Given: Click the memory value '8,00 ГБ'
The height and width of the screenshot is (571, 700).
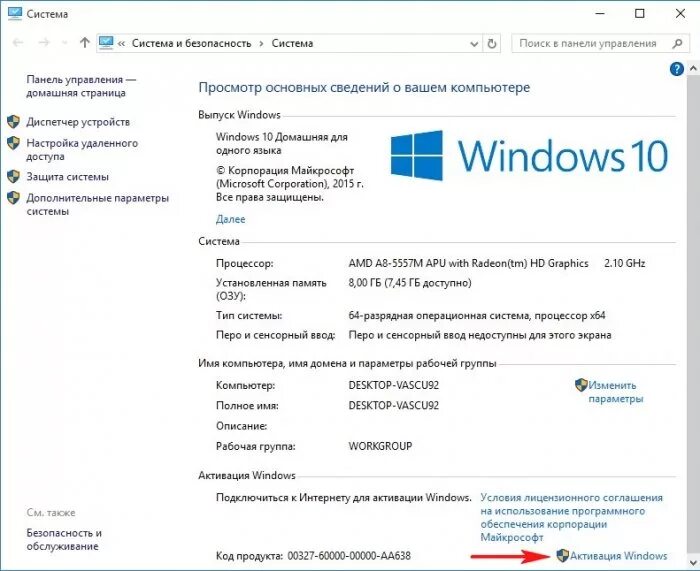Looking at the screenshot, I should pyautogui.click(x=365, y=283).
